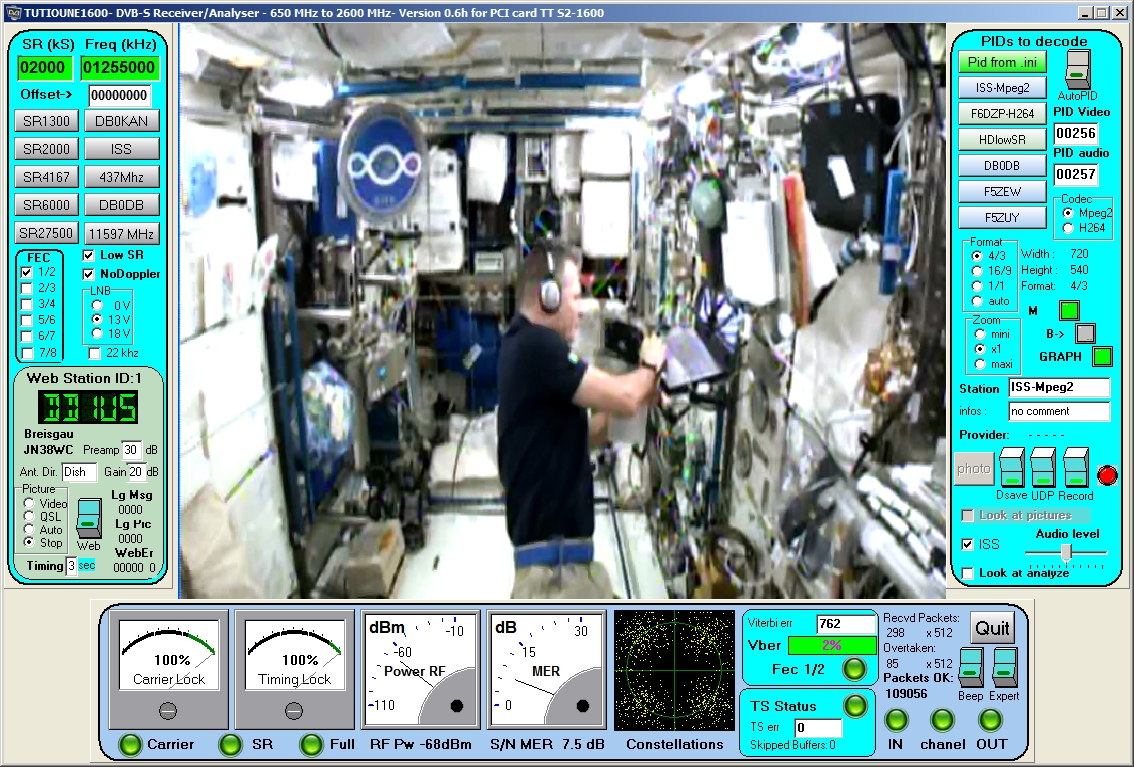Choose 18V LNB voltage option
This screenshot has width=1134, height=767.
(97, 333)
